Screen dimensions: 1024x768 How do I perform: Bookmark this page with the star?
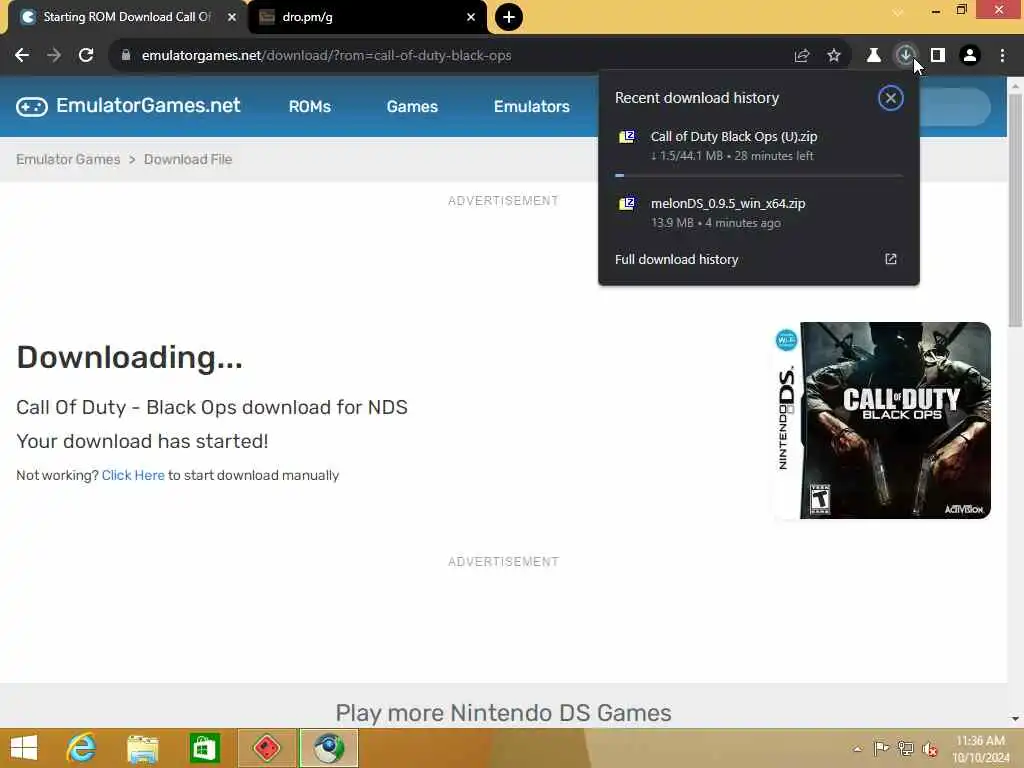click(x=834, y=56)
